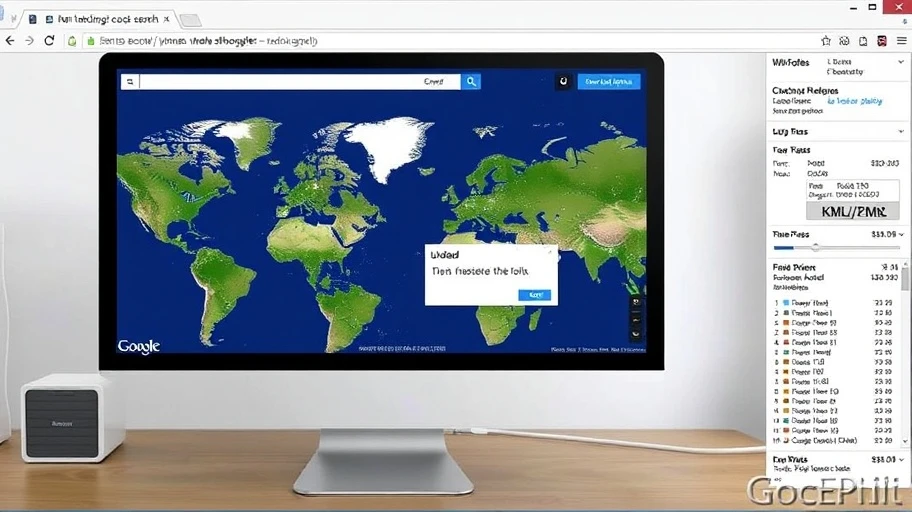Screen dimensions: 912x512
Task: Click the browser forward arrow
Action: [29, 41]
